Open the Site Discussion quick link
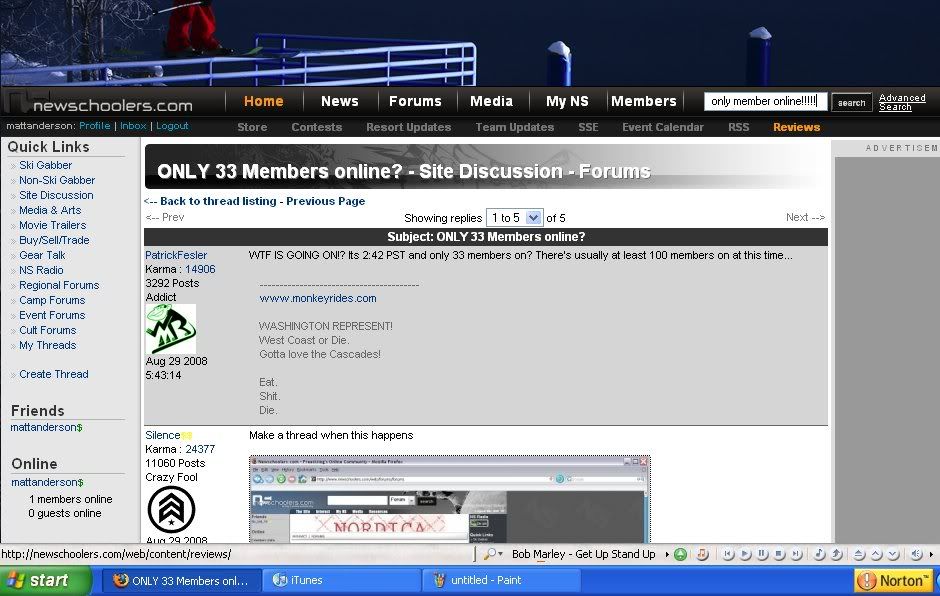This screenshot has width=940, height=596. coord(56,195)
